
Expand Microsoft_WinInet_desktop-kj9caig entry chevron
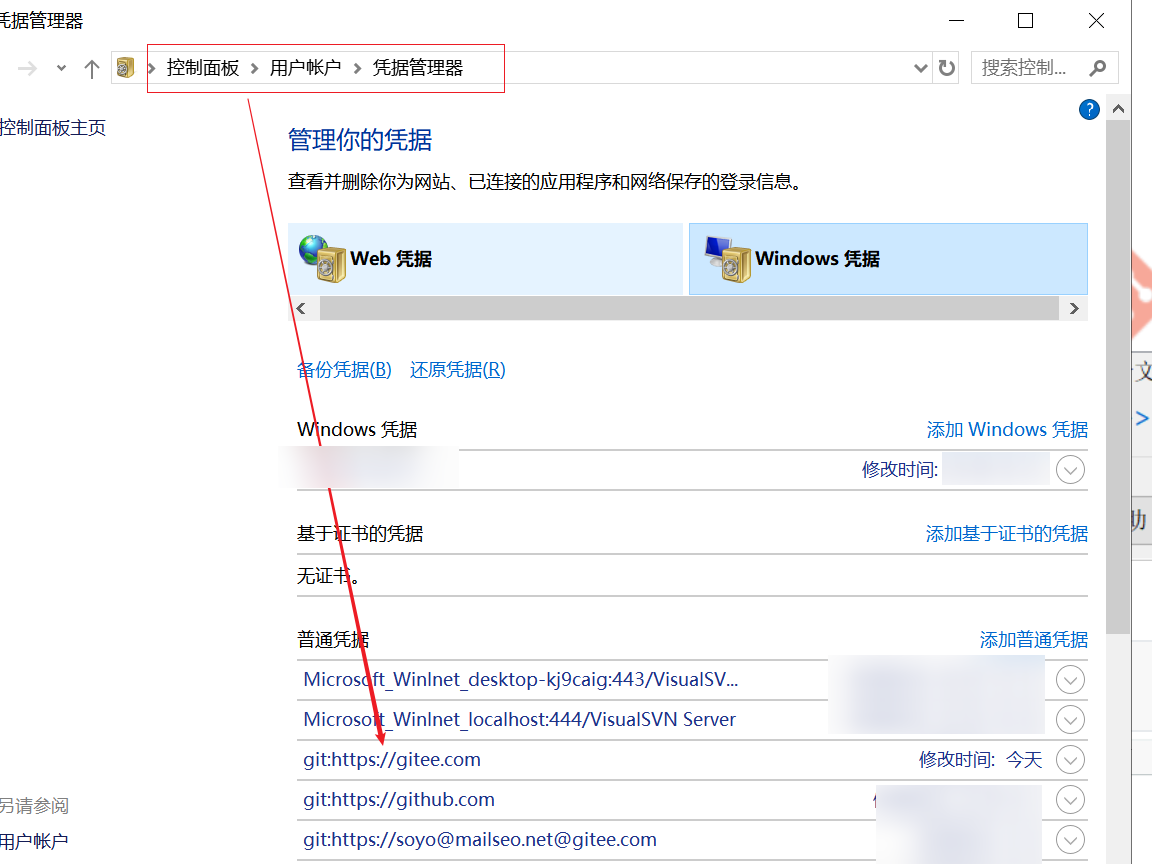pos(1070,680)
